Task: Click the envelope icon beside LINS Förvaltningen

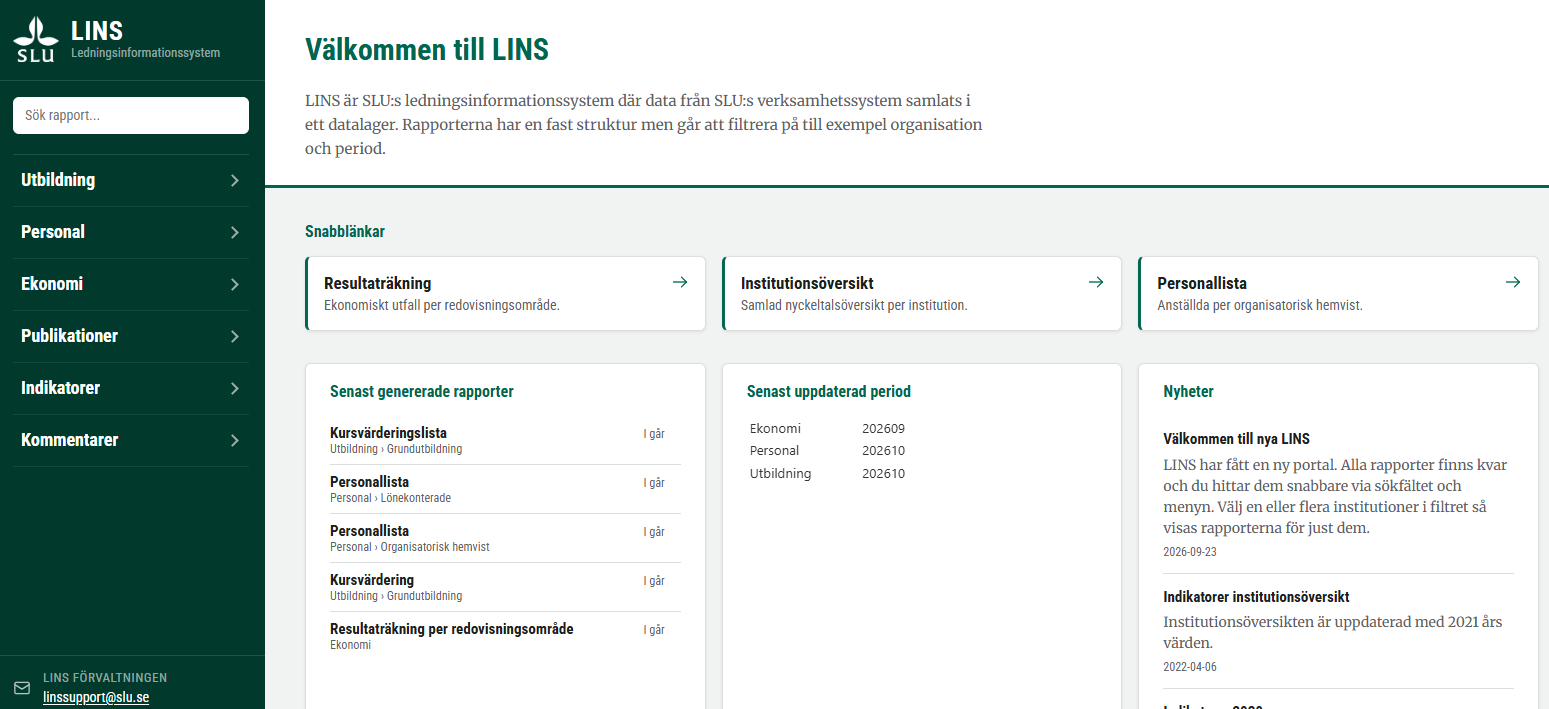Action: coord(22,688)
